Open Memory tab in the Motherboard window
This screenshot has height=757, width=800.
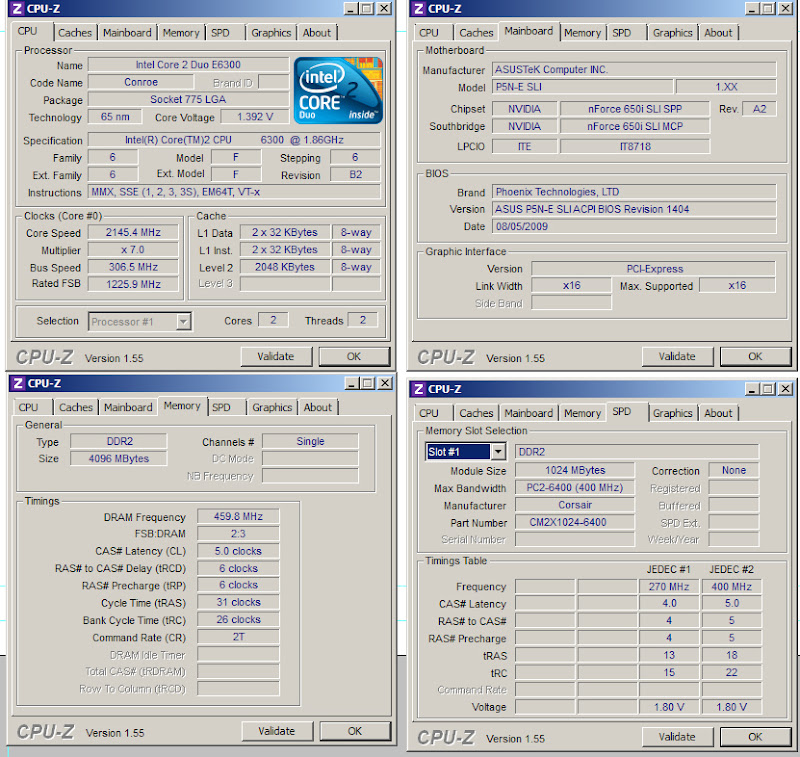[583, 33]
